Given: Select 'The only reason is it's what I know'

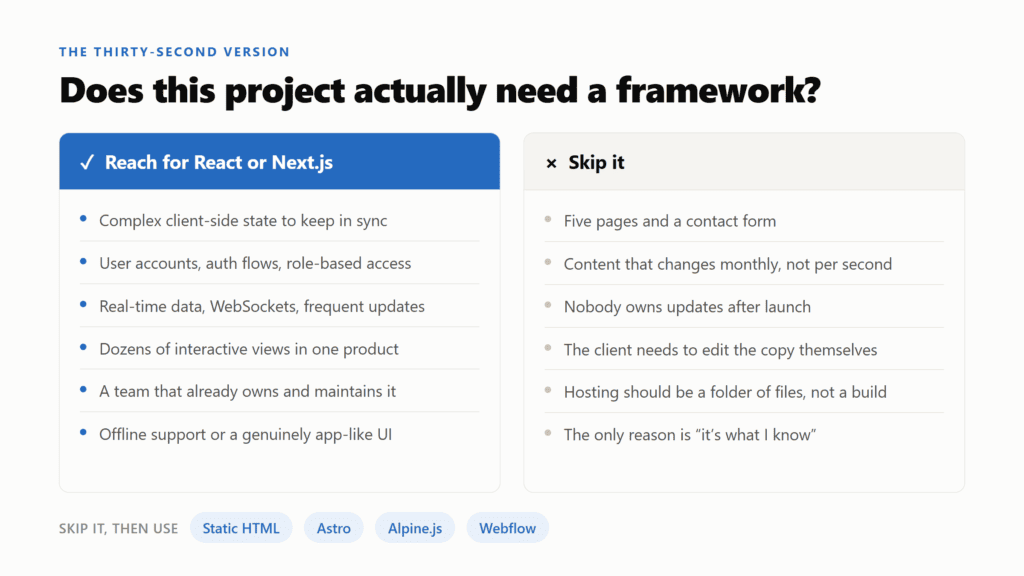Looking at the screenshot, I should click(x=690, y=435).
